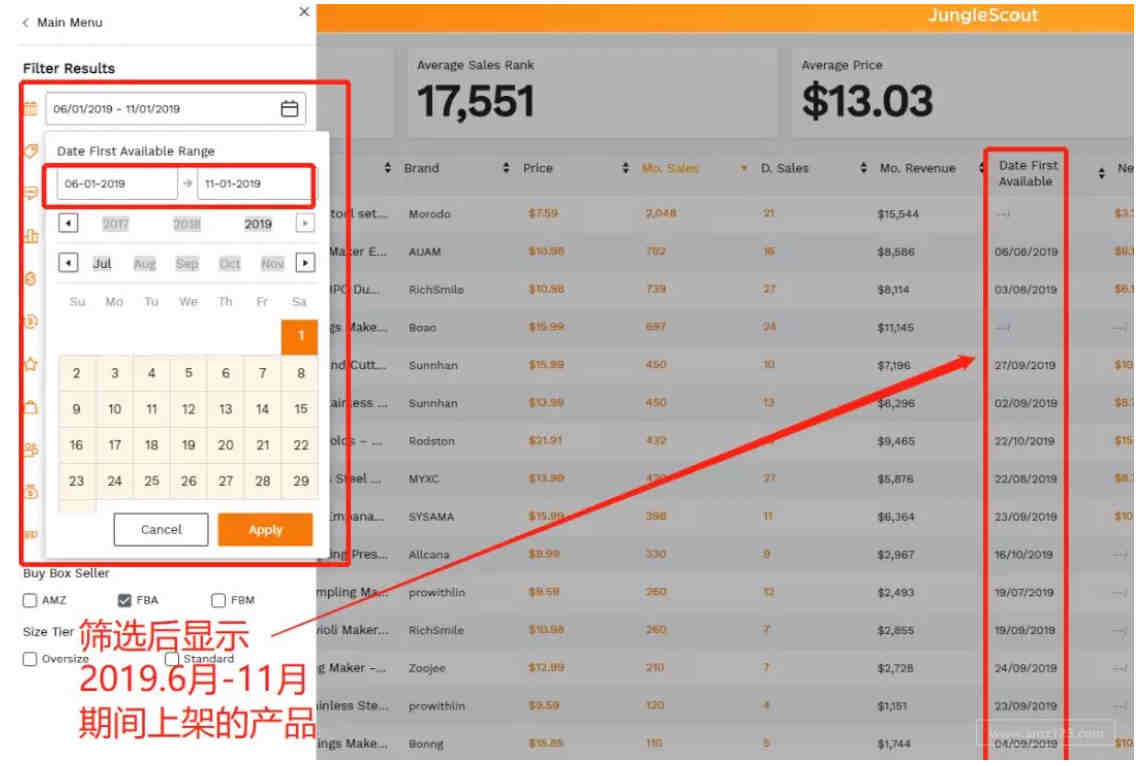
Task: Click the date range field showing 06/01/2019 - 11/01/2019
Action: [175, 109]
